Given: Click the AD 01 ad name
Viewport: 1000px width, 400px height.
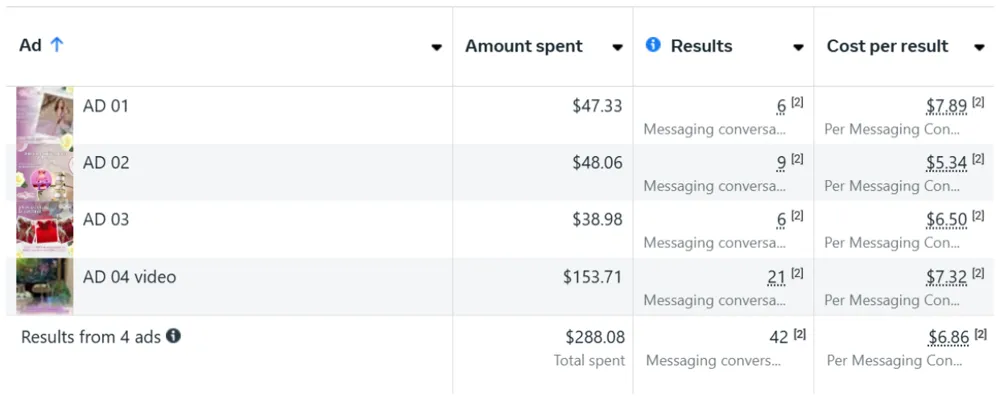Looking at the screenshot, I should click(106, 106).
